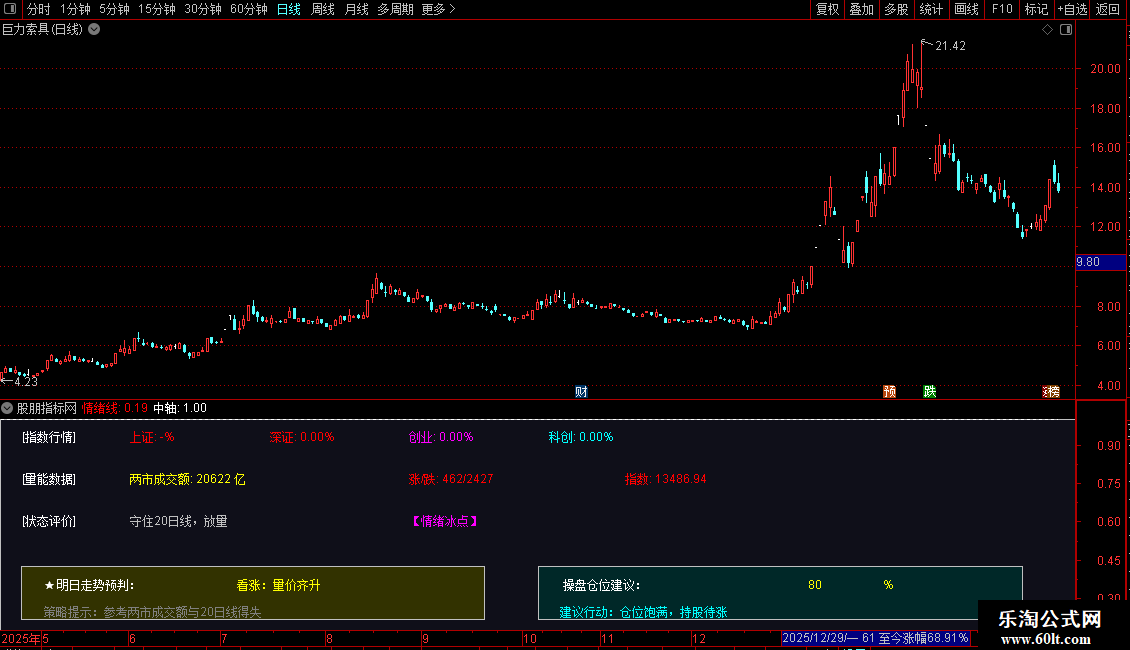Select the 60分钟 period tab
This screenshot has height=650, width=1130.
pos(249,9)
